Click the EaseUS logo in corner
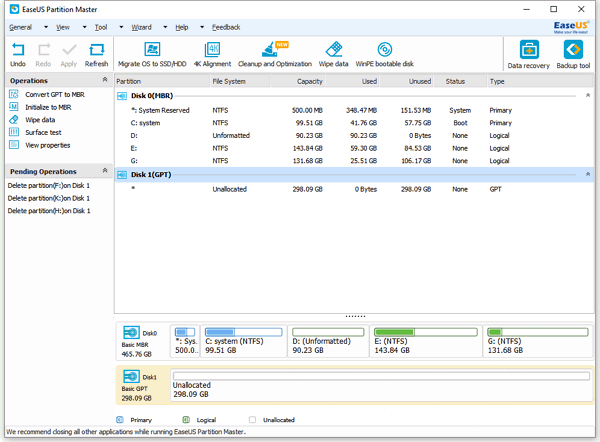This screenshot has width=600, height=442. tap(571, 27)
